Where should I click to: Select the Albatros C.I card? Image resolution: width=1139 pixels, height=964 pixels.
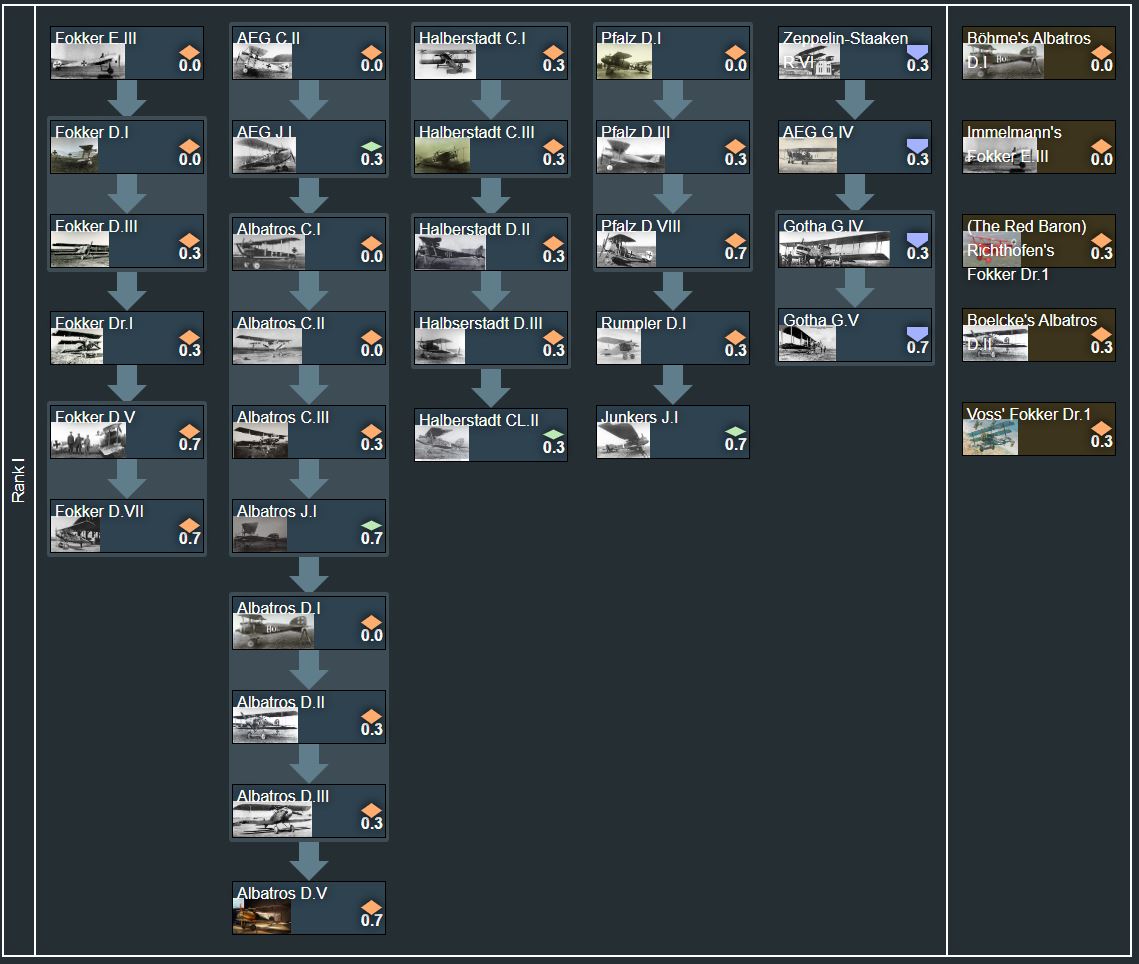coord(309,243)
